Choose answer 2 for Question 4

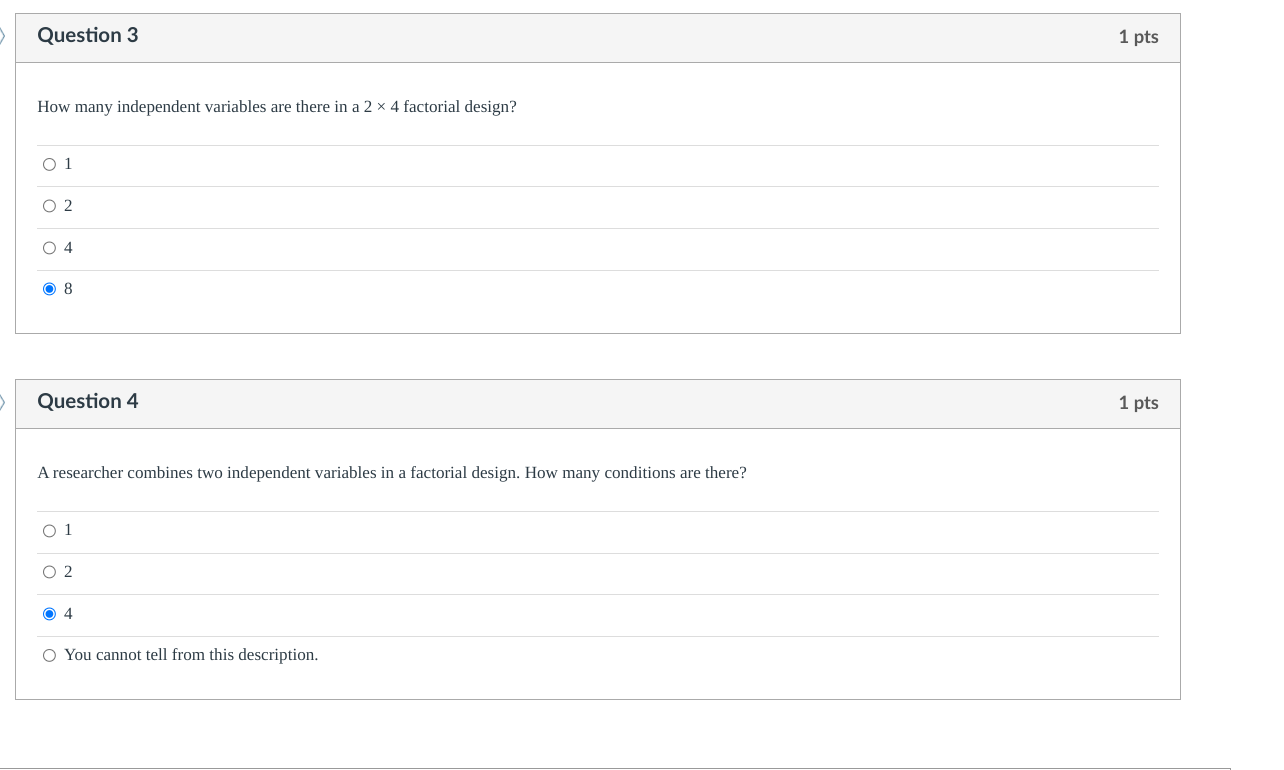click(49, 572)
